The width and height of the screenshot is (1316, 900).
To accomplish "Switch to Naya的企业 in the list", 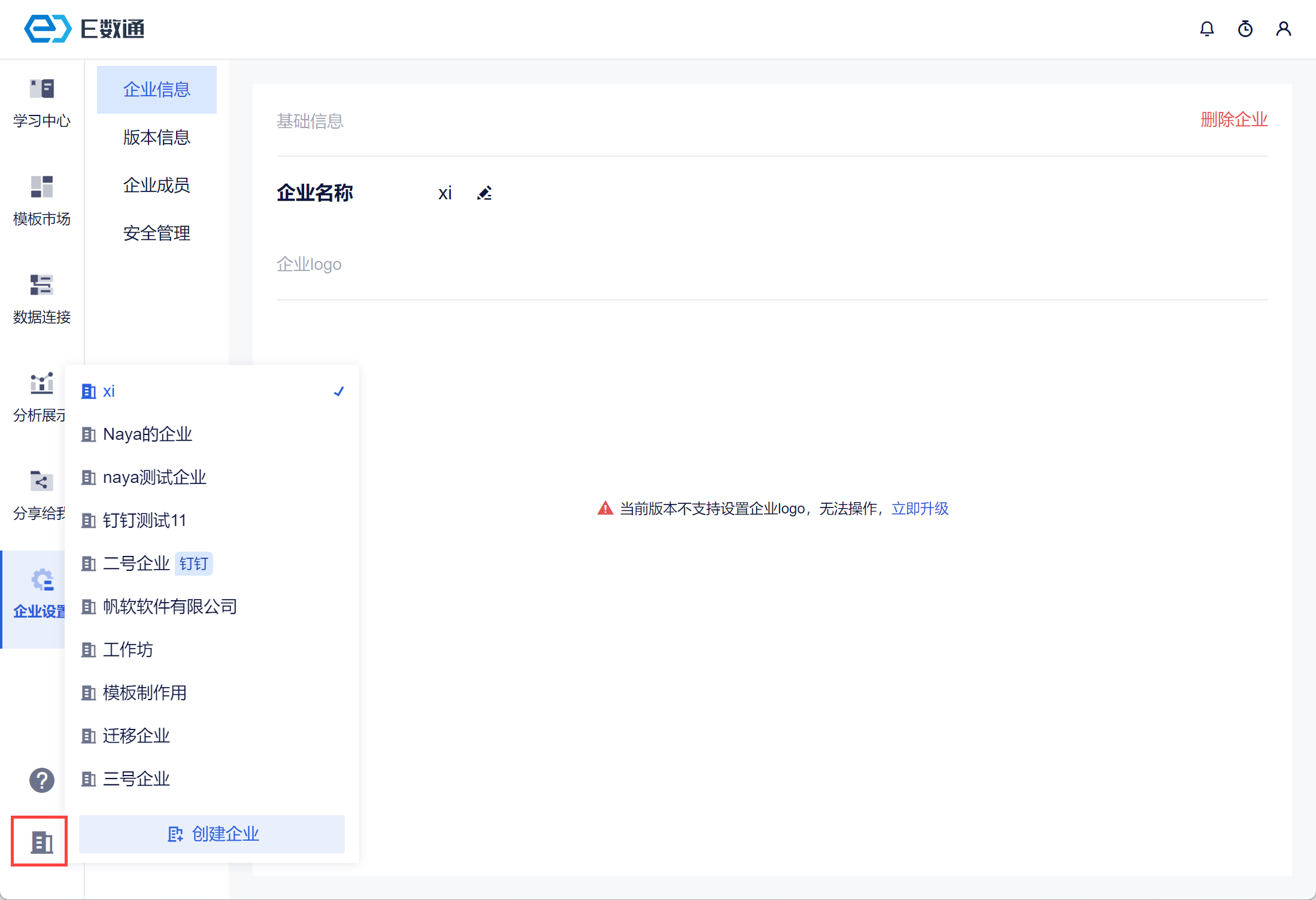I will [147, 434].
